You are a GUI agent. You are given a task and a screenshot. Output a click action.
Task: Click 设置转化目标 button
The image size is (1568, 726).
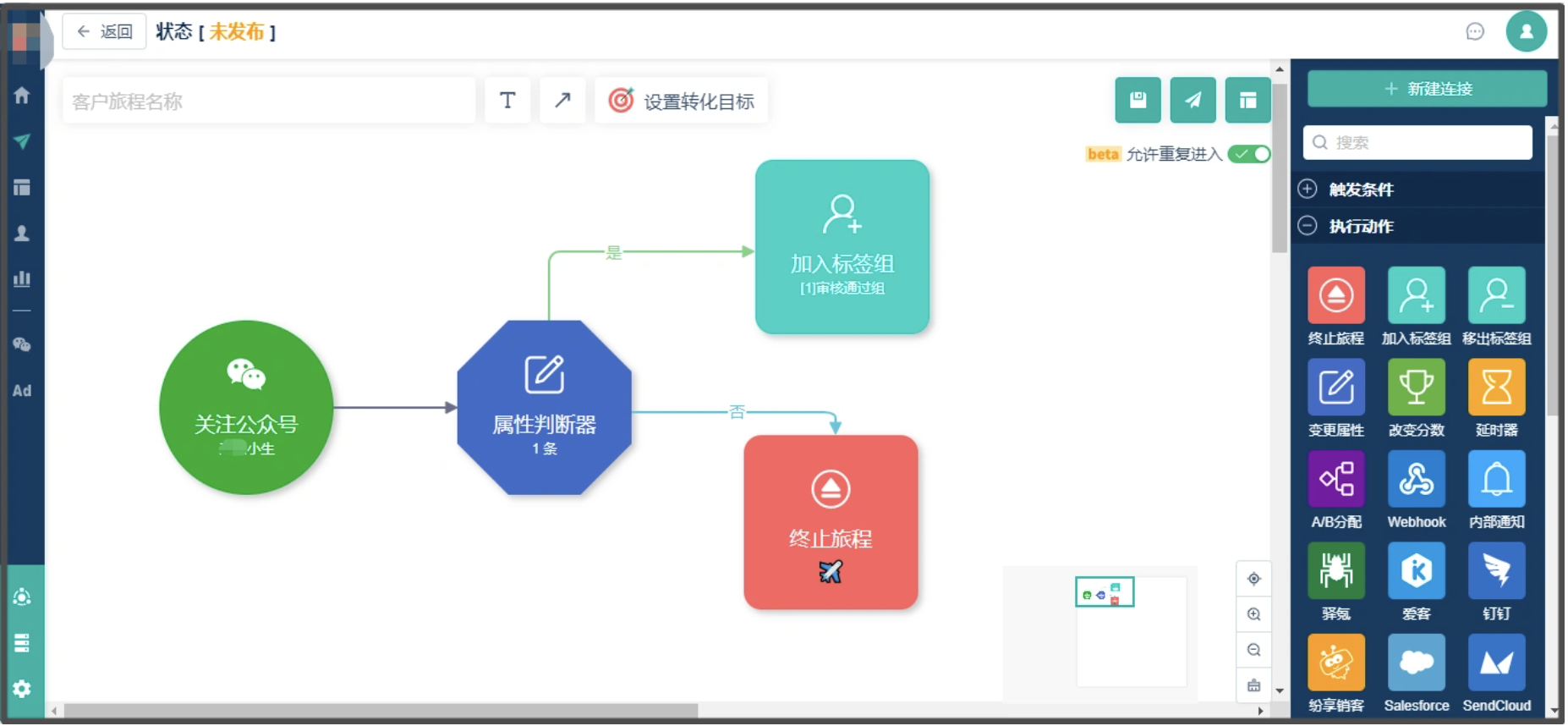pyautogui.click(x=682, y=101)
